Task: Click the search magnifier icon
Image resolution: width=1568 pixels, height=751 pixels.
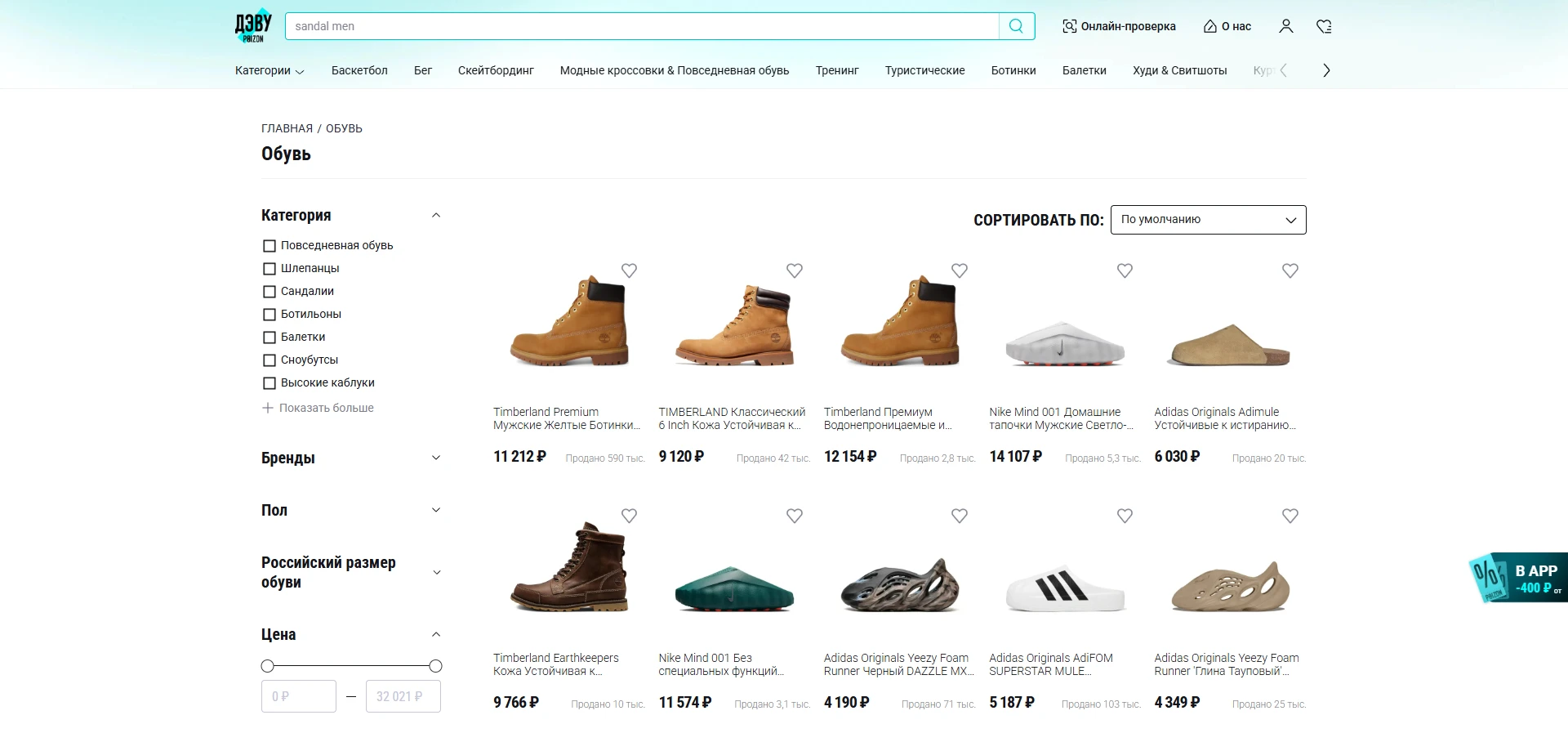Action: (x=1017, y=26)
